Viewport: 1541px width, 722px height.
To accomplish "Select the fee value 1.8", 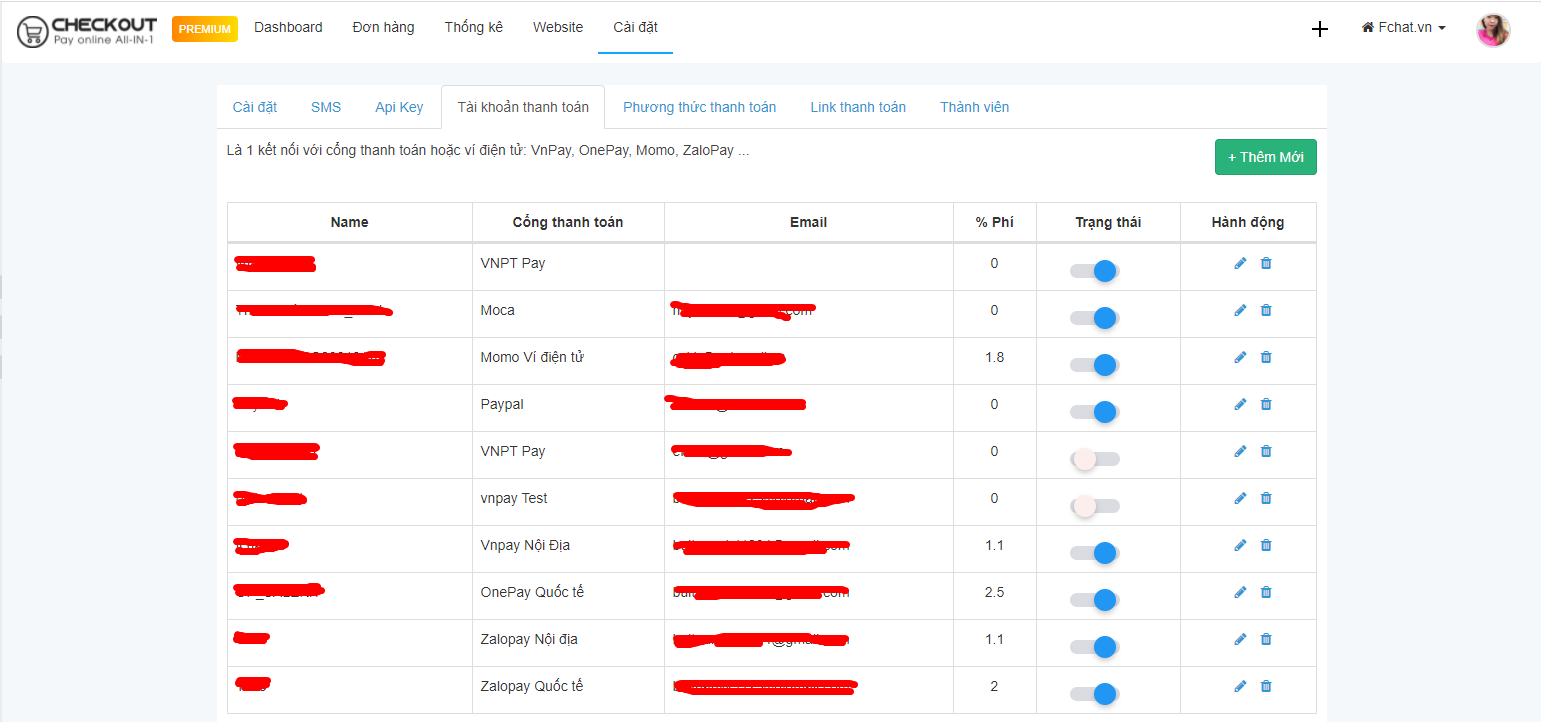I will point(995,357).
